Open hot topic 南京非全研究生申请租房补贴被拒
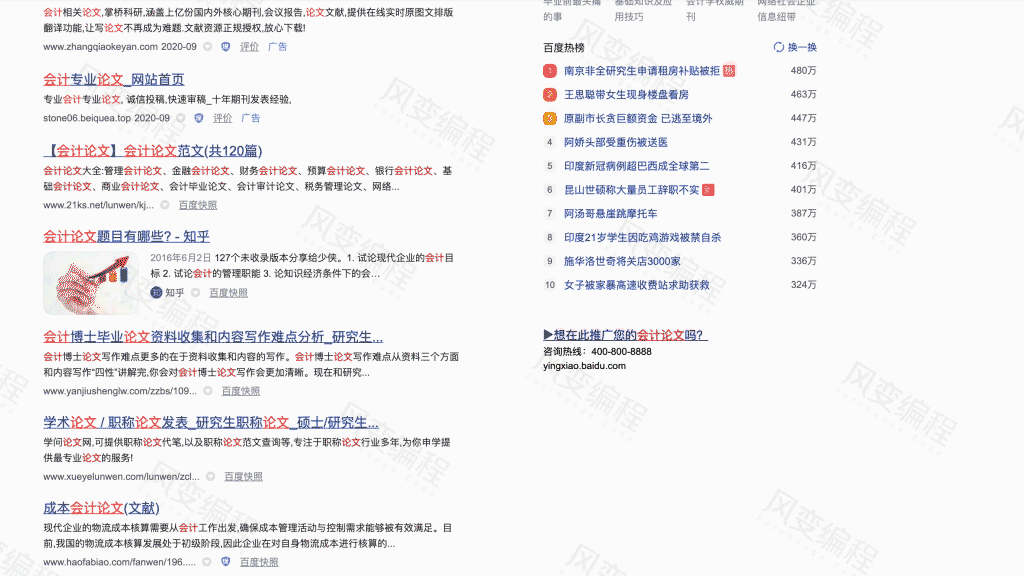This screenshot has height=576, width=1024. (x=642, y=71)
